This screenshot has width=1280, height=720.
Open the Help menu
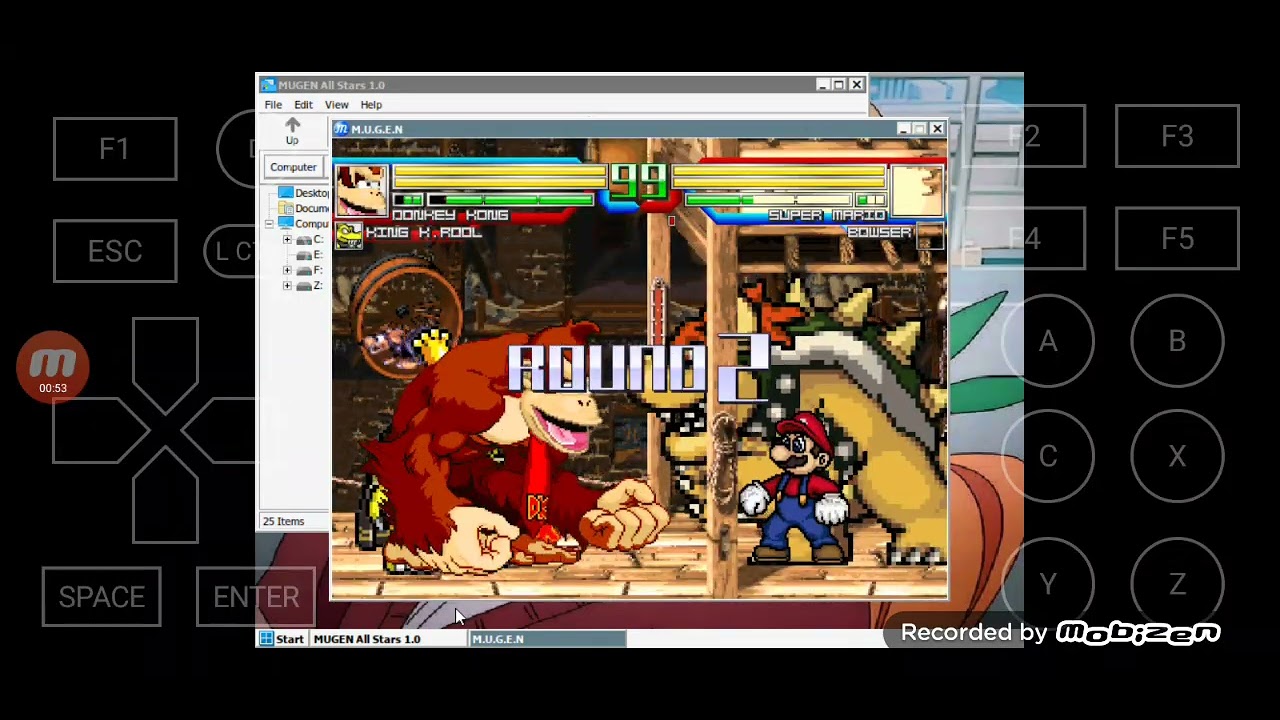[371, 105]
